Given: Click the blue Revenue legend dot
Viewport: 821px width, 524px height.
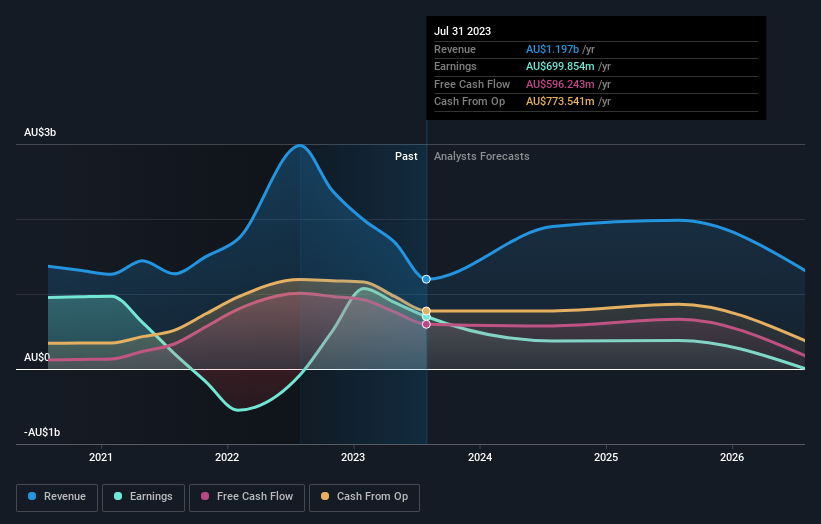Looking at the screenshot, I should tap(32, 496).
